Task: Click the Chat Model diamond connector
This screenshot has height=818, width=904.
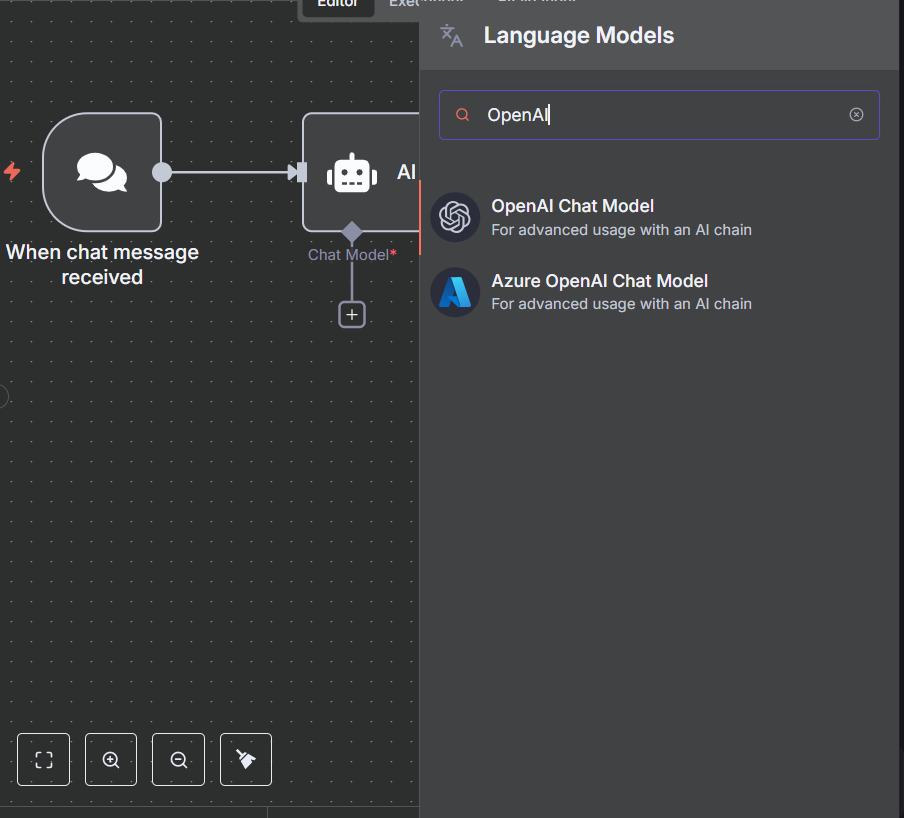Action: pos(352,232)
